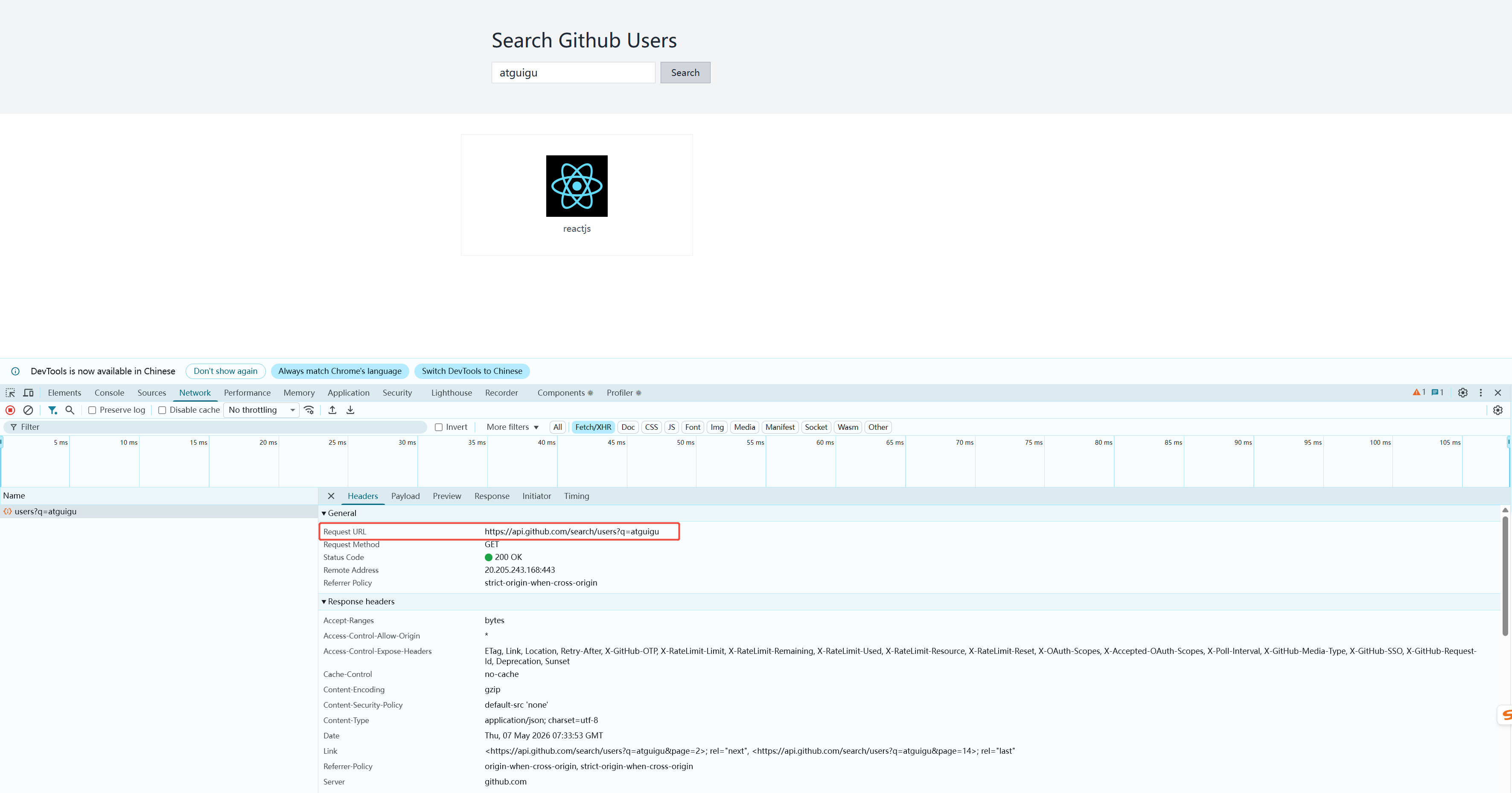Open the Timing tab
This screenshot has height=793, width=1512.
(577, 496)
